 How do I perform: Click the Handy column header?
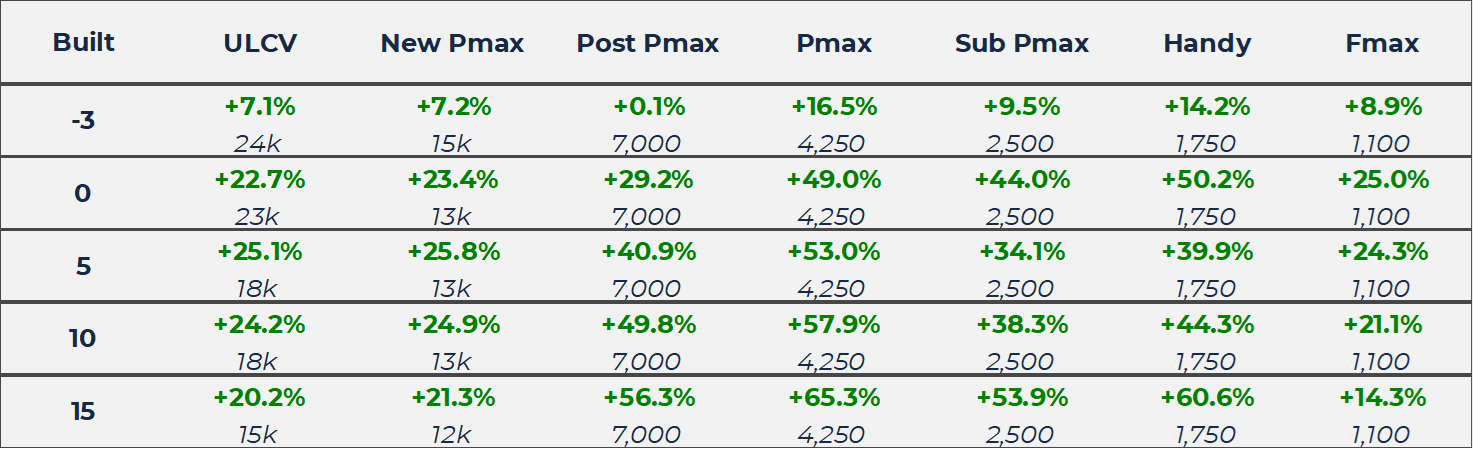[x=1207, y=44]
